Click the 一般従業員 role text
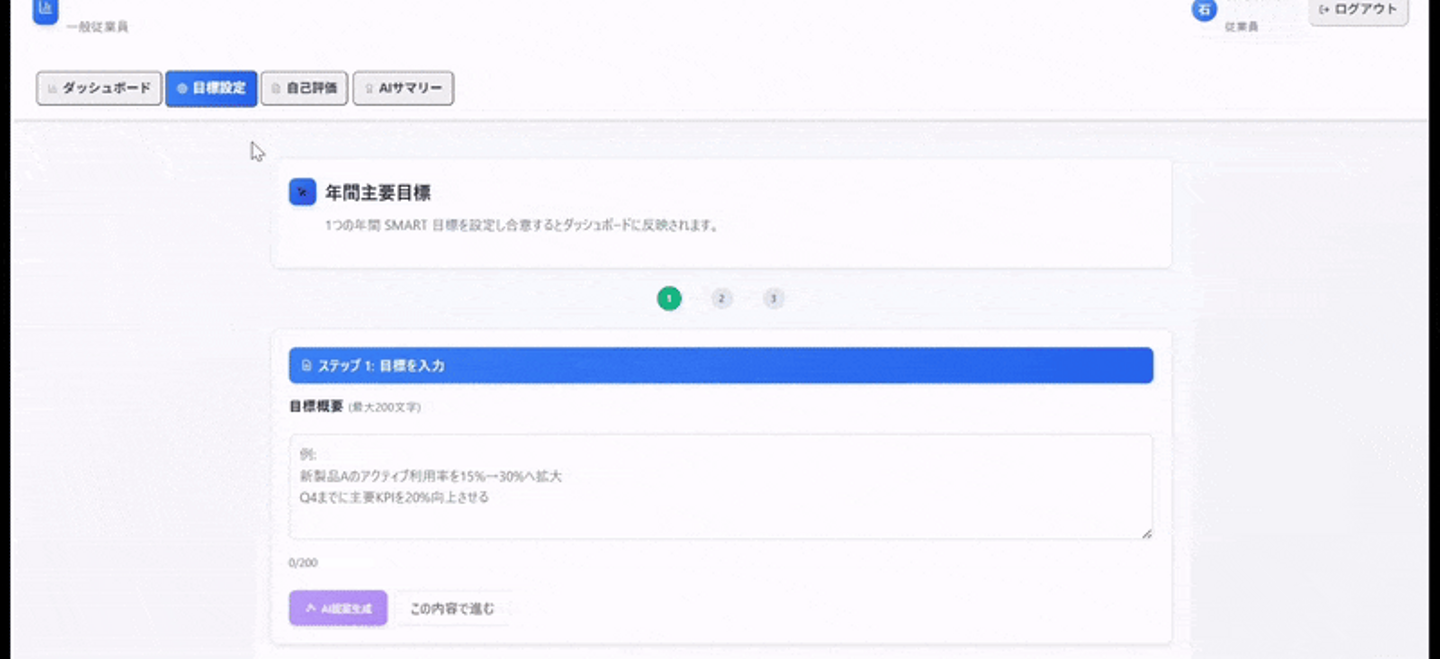 click(x=97, y=27)
